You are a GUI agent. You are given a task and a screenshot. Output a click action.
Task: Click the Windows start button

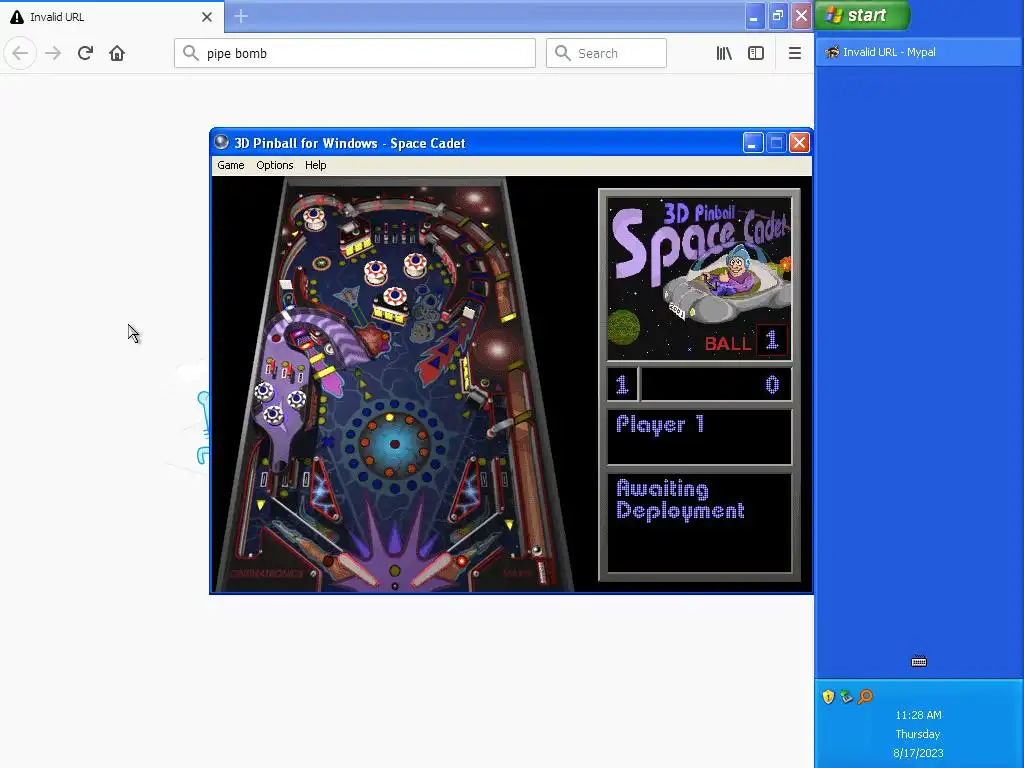862,15
